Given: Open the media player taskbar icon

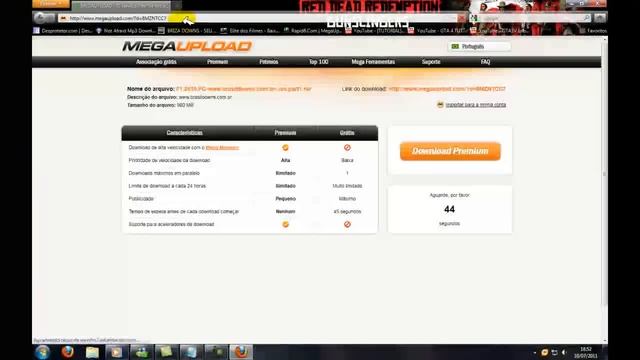Looking at the screenshot, I should (117, 352).
